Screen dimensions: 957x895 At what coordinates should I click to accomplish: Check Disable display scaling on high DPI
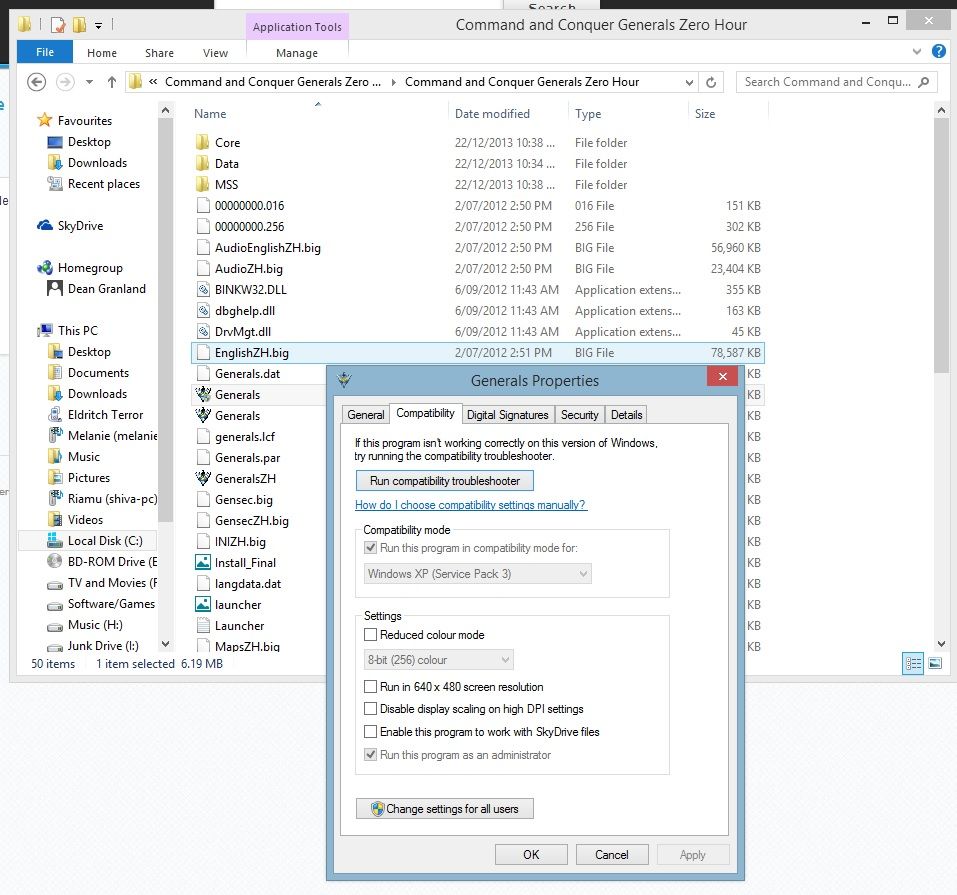[370, 709]
